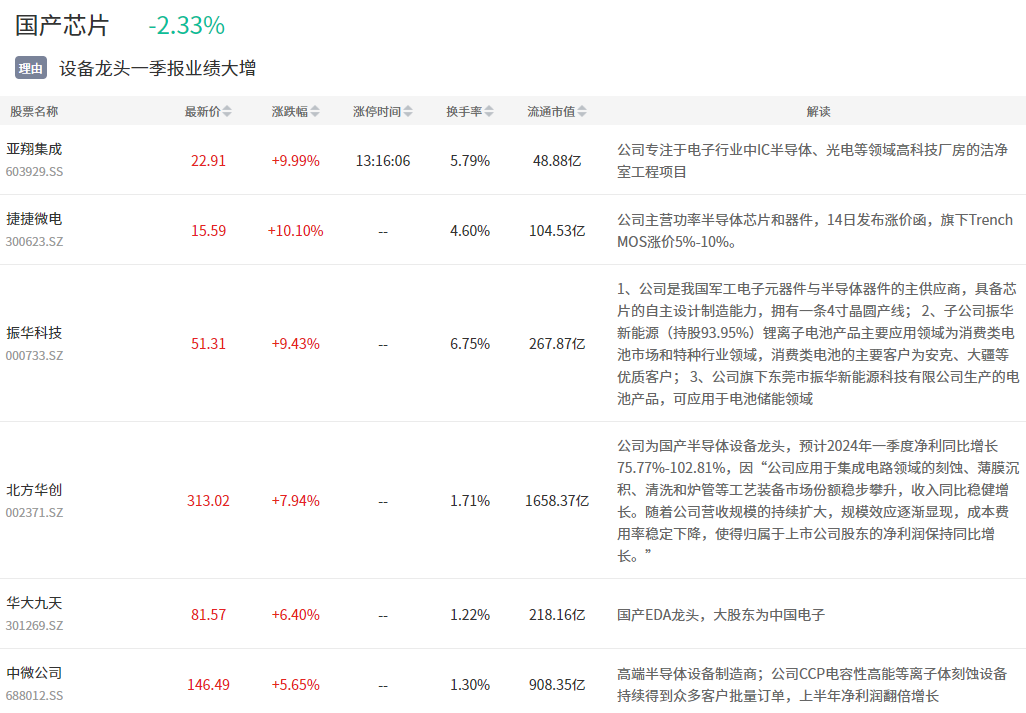
Task: Sort by 涨跌幅 column arrows
Action: (316, 112)
